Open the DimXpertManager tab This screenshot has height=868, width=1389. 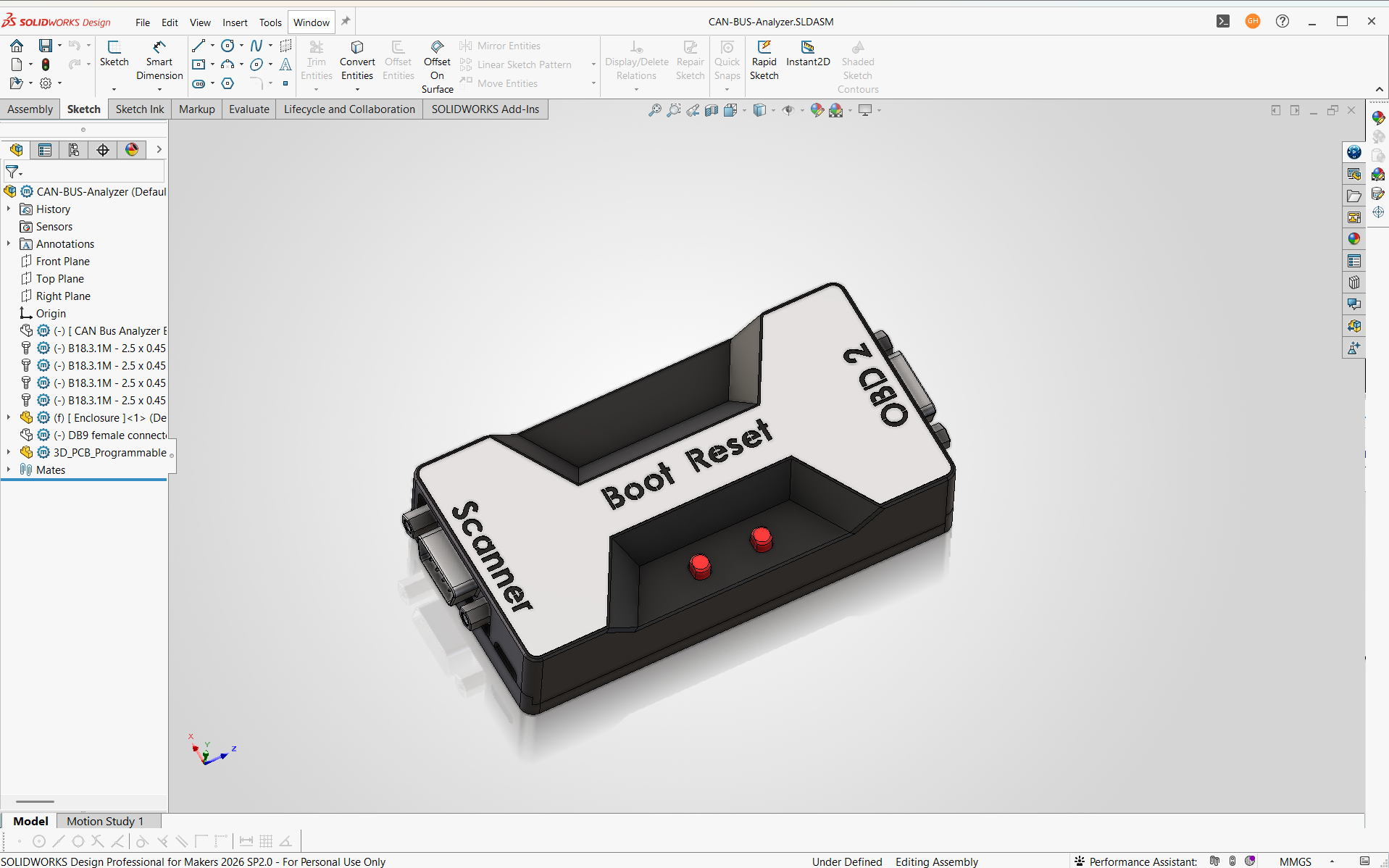click(x=103, y=150)
